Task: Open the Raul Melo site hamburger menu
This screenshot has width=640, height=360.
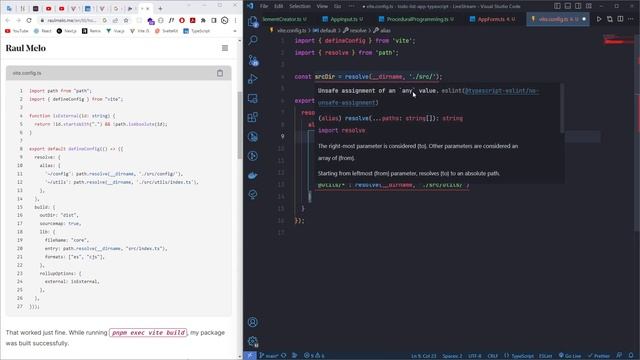Action: 225,48
